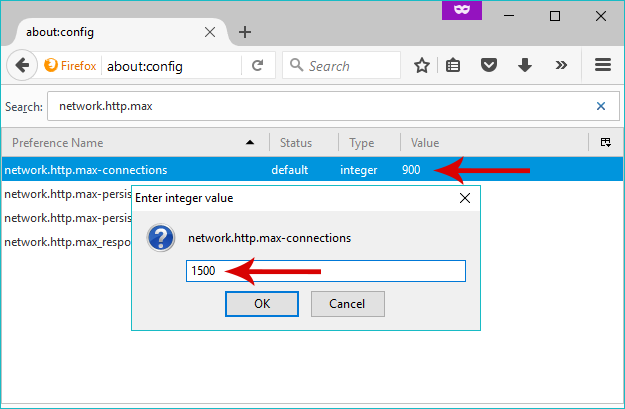Minimize the Firefox window
625x409 pixels.
509,16
